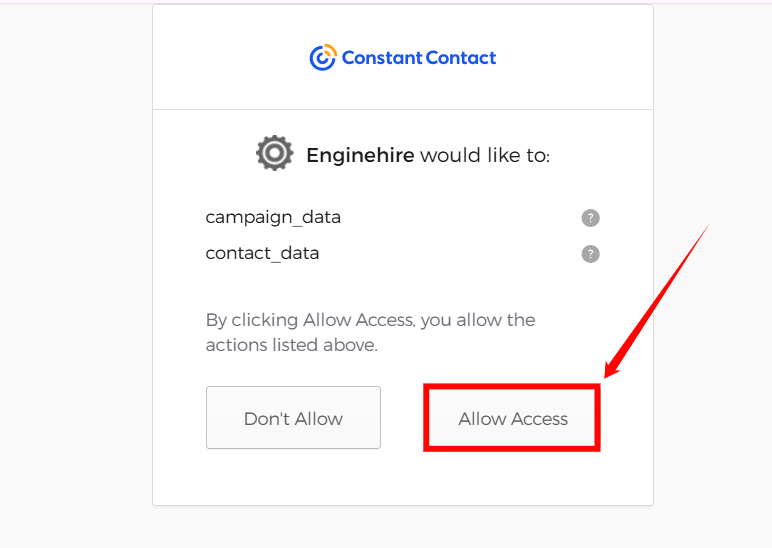Click the bold Enginehire app name
The image size is (772, 548).
click(x=360, y=156)
